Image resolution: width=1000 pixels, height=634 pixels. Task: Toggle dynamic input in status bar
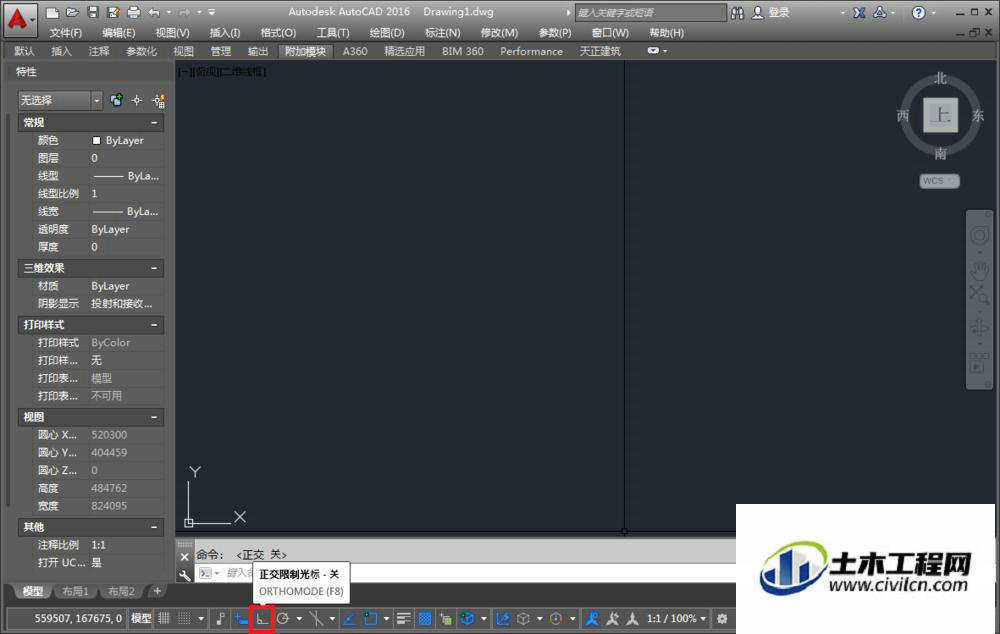[240, 619]
